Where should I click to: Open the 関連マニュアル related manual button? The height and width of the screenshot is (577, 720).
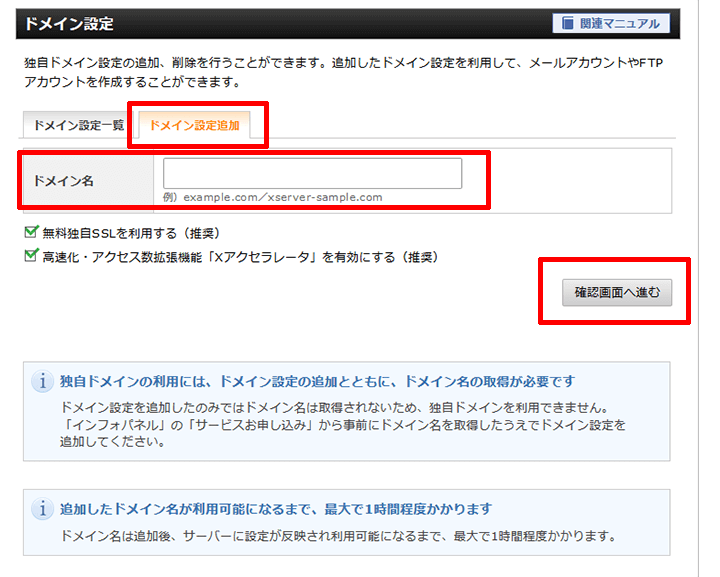611,23
